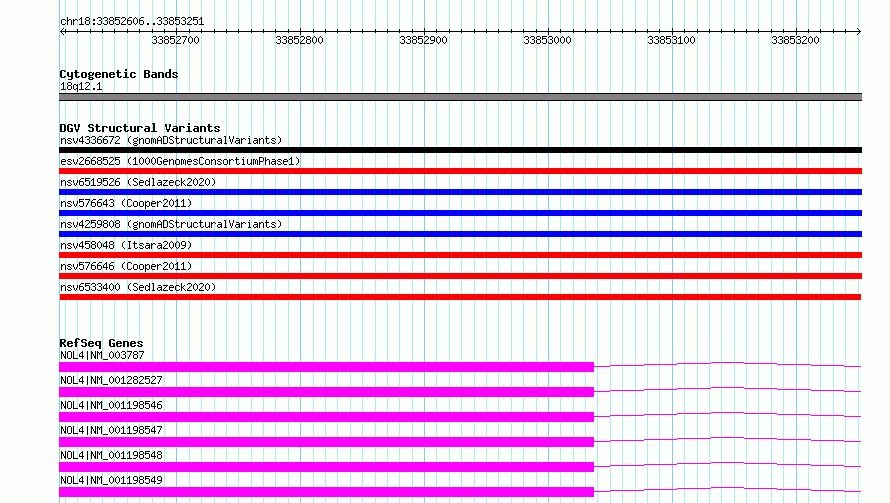
Task: Click ruler position 33852700
Action: (175, 40)
